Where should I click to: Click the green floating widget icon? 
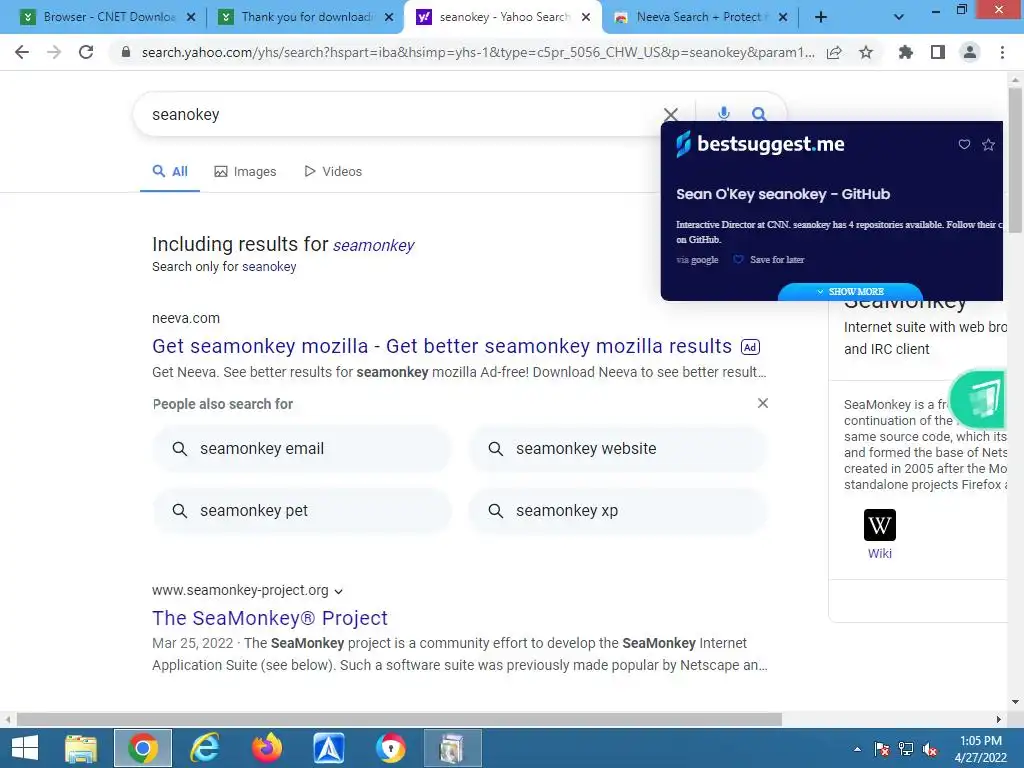tap(980, 398)
